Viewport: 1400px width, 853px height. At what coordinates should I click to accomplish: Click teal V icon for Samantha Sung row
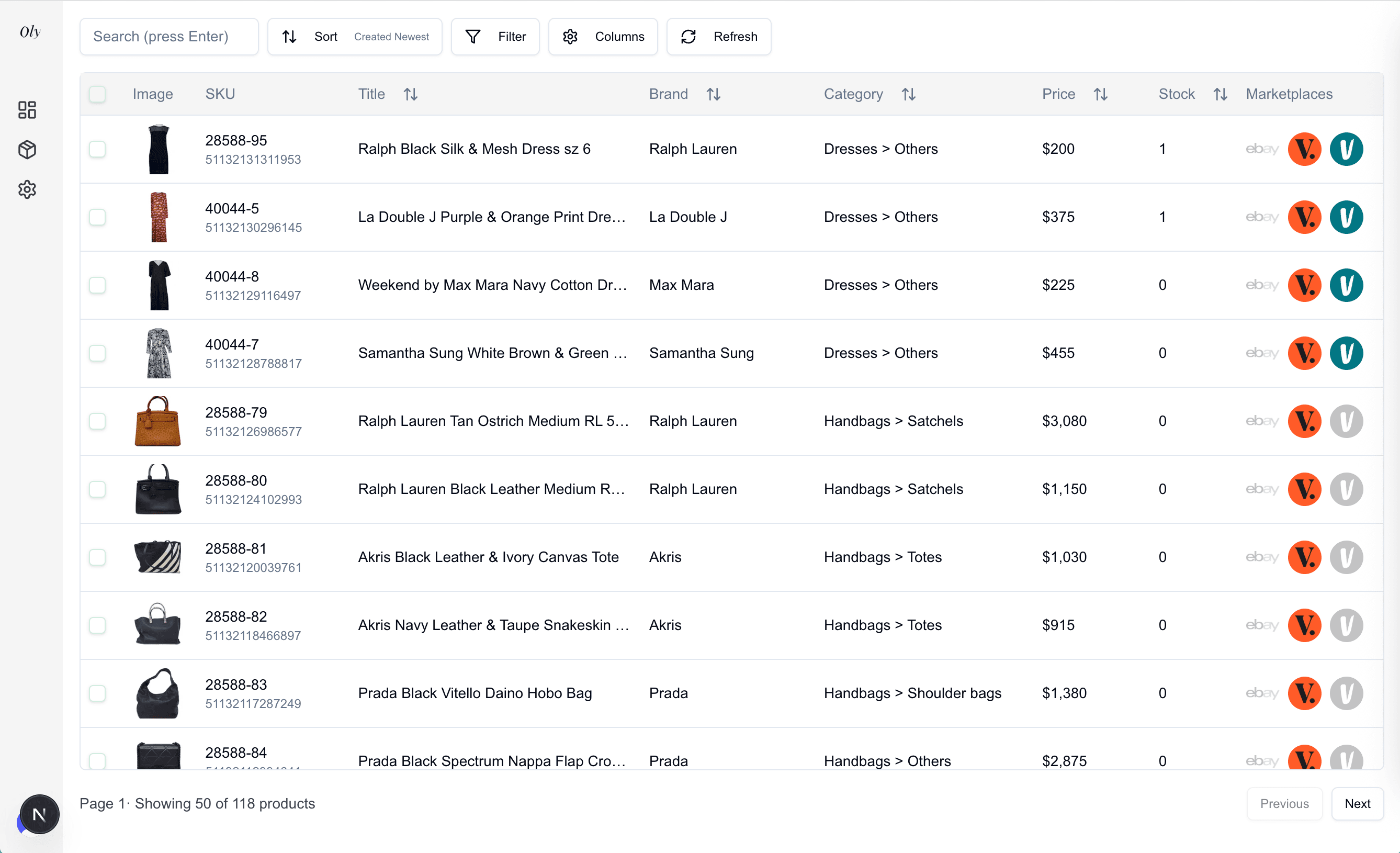[x=1346, y=353]
